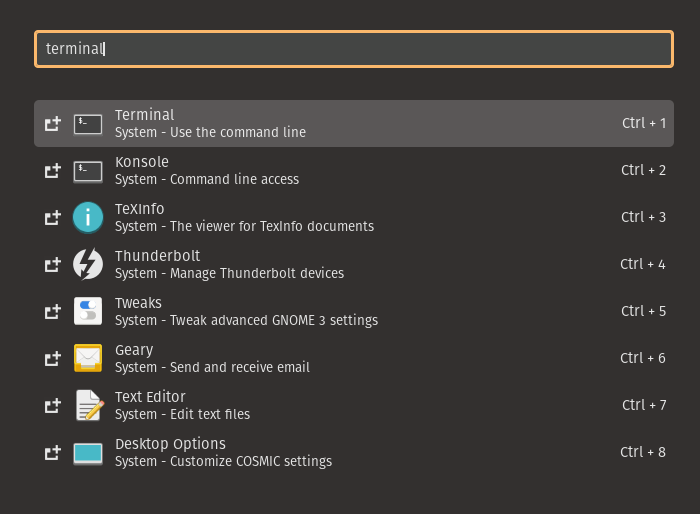
Task: Choose the 'Thunderbolt' result title
Action: [158, 256]
